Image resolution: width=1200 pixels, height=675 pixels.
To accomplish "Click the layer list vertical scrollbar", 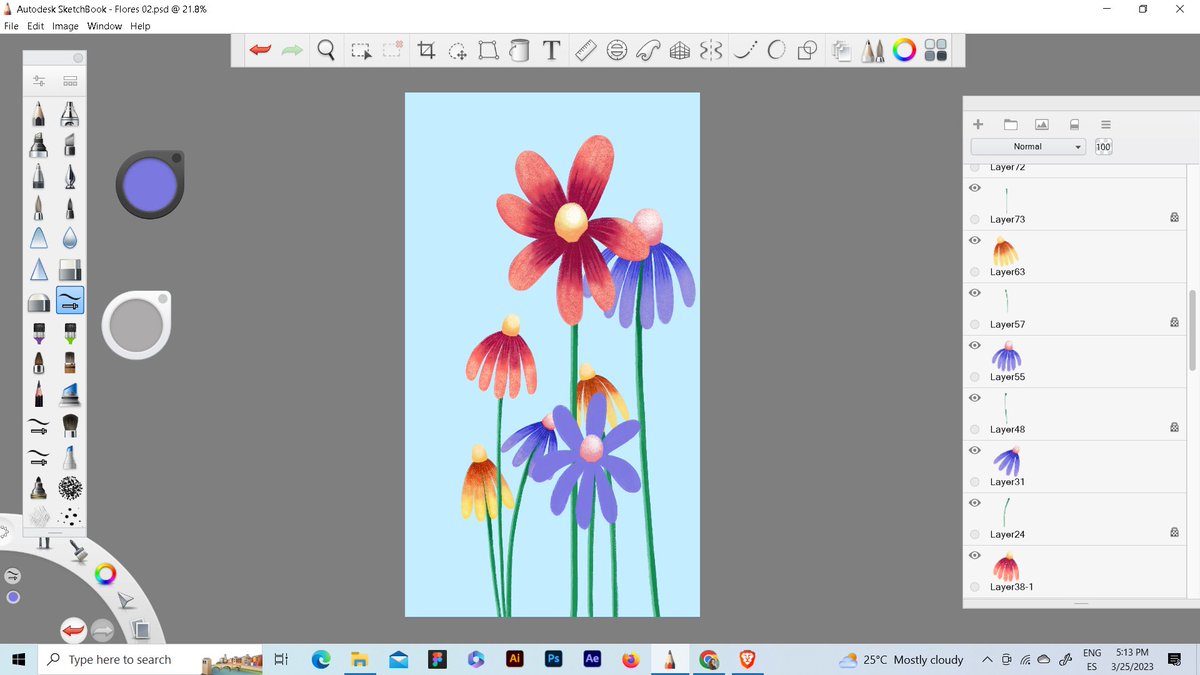I will (1191, 330).
